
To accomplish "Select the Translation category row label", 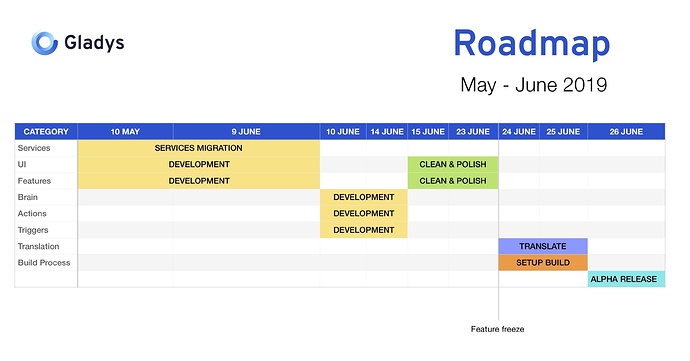I will pos(38,246).
